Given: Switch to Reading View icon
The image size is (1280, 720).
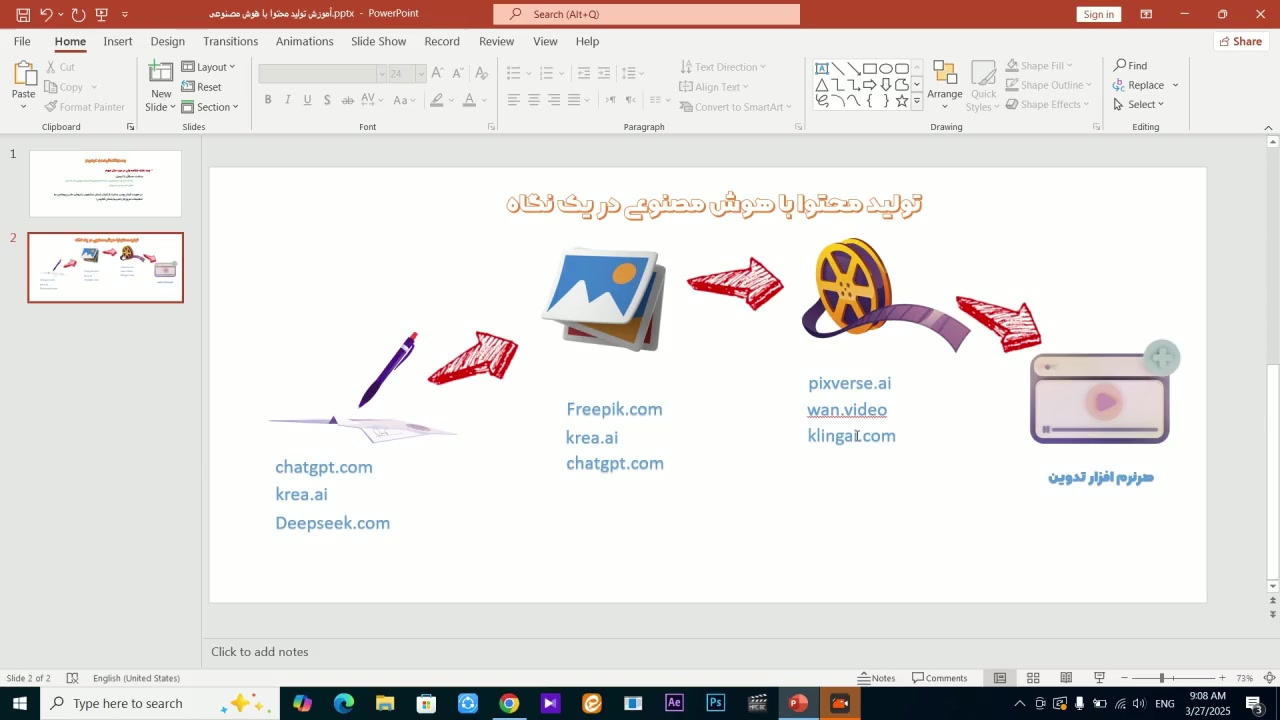Looking at the screenshot, I should [x=1066, y=678].
